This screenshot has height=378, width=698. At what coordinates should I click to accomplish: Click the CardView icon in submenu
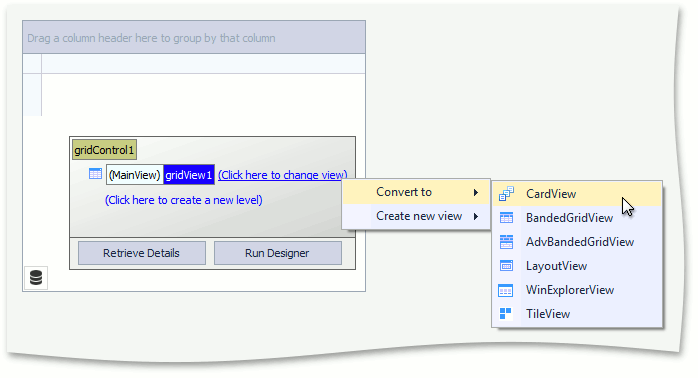pyautogui.click(x=506, y=194)
